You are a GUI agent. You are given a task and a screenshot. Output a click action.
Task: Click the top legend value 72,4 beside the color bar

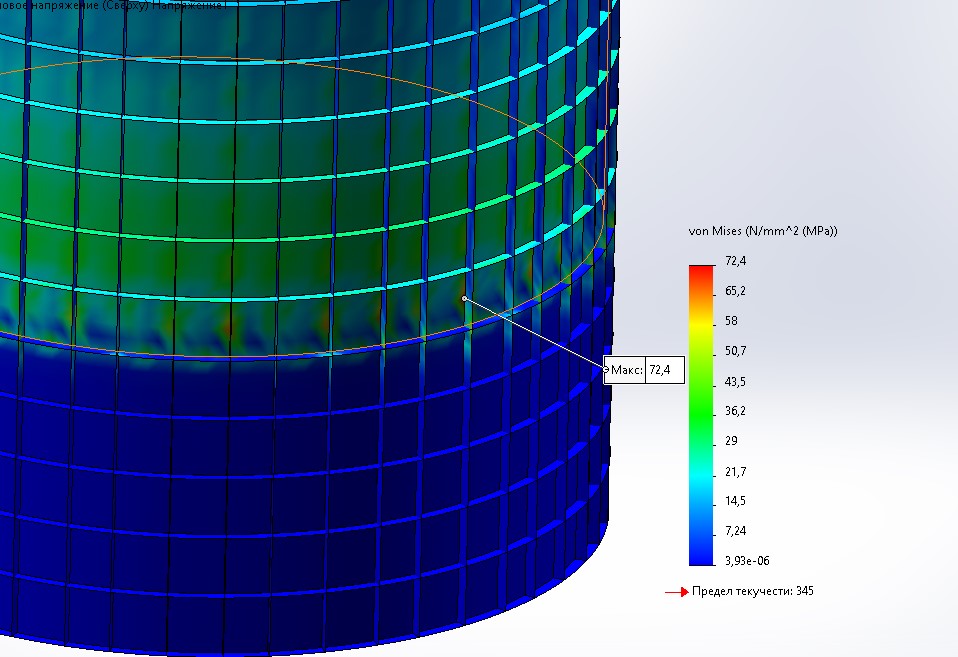[x=735, y=261]
